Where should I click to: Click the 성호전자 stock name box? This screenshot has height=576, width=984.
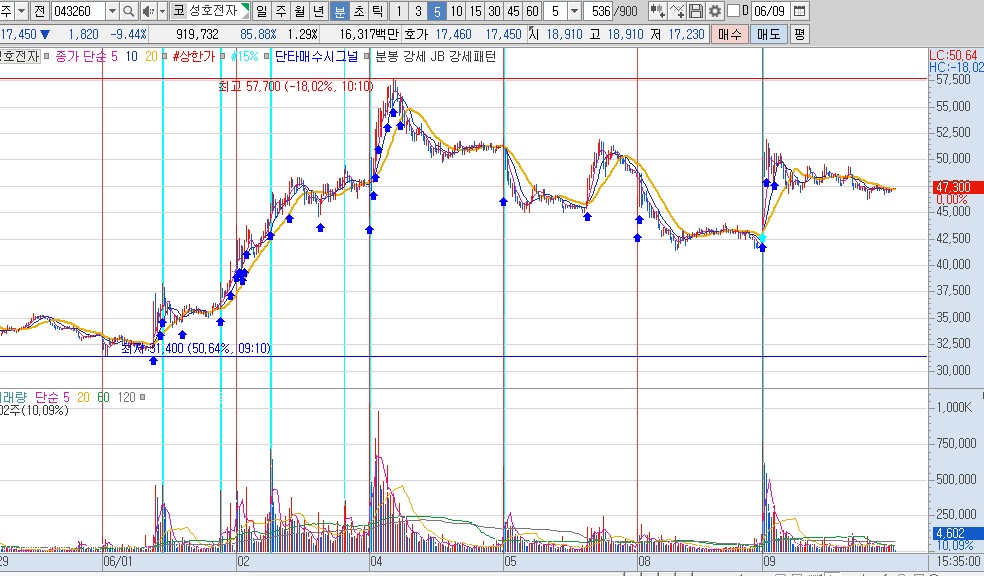point(212,11)
